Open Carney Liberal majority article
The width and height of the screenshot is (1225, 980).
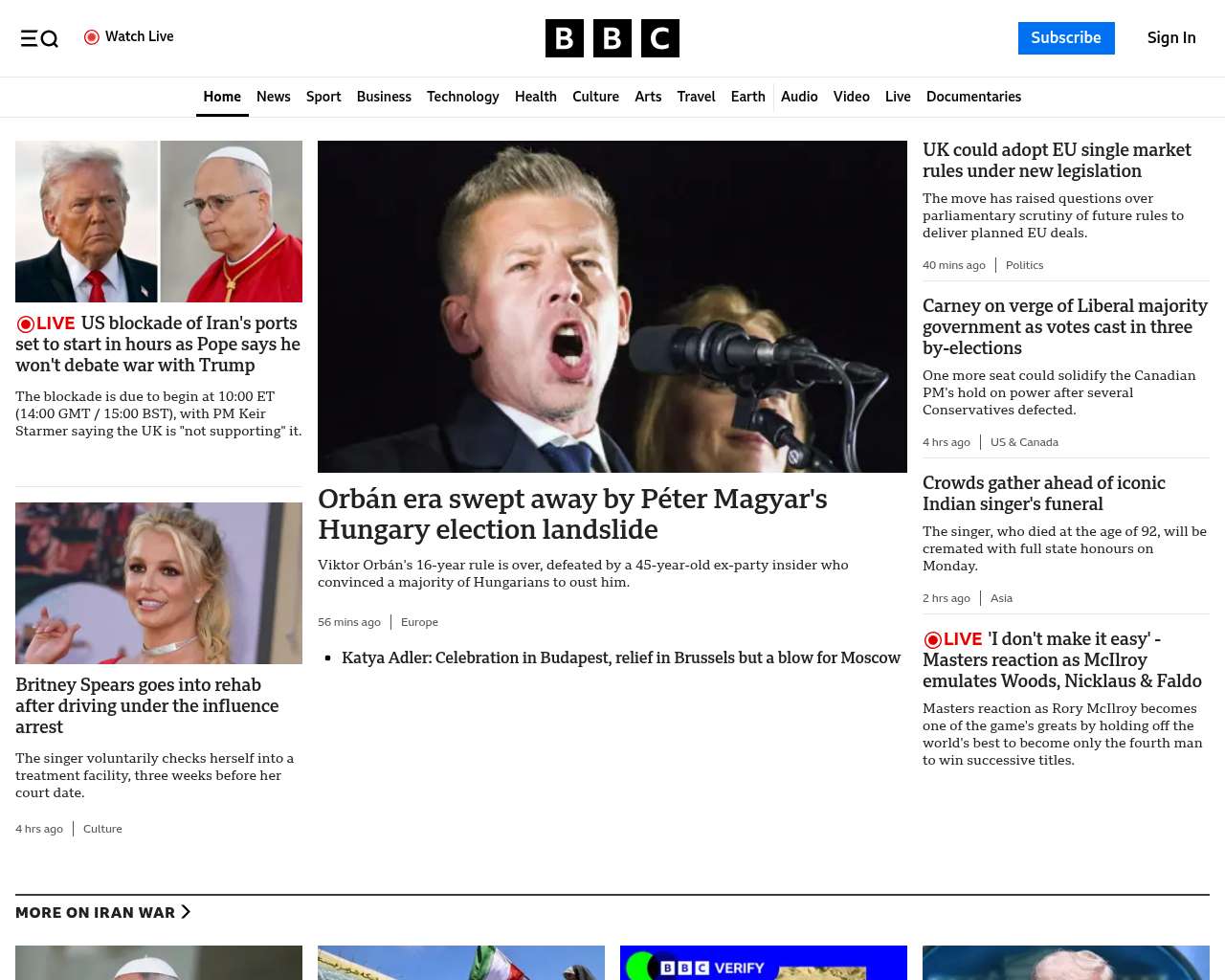1064,326
